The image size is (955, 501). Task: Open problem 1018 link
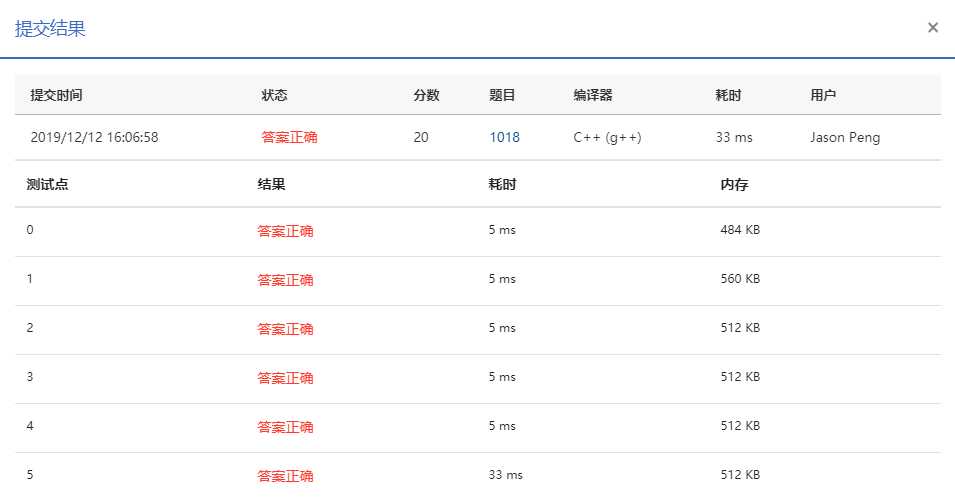504,137
